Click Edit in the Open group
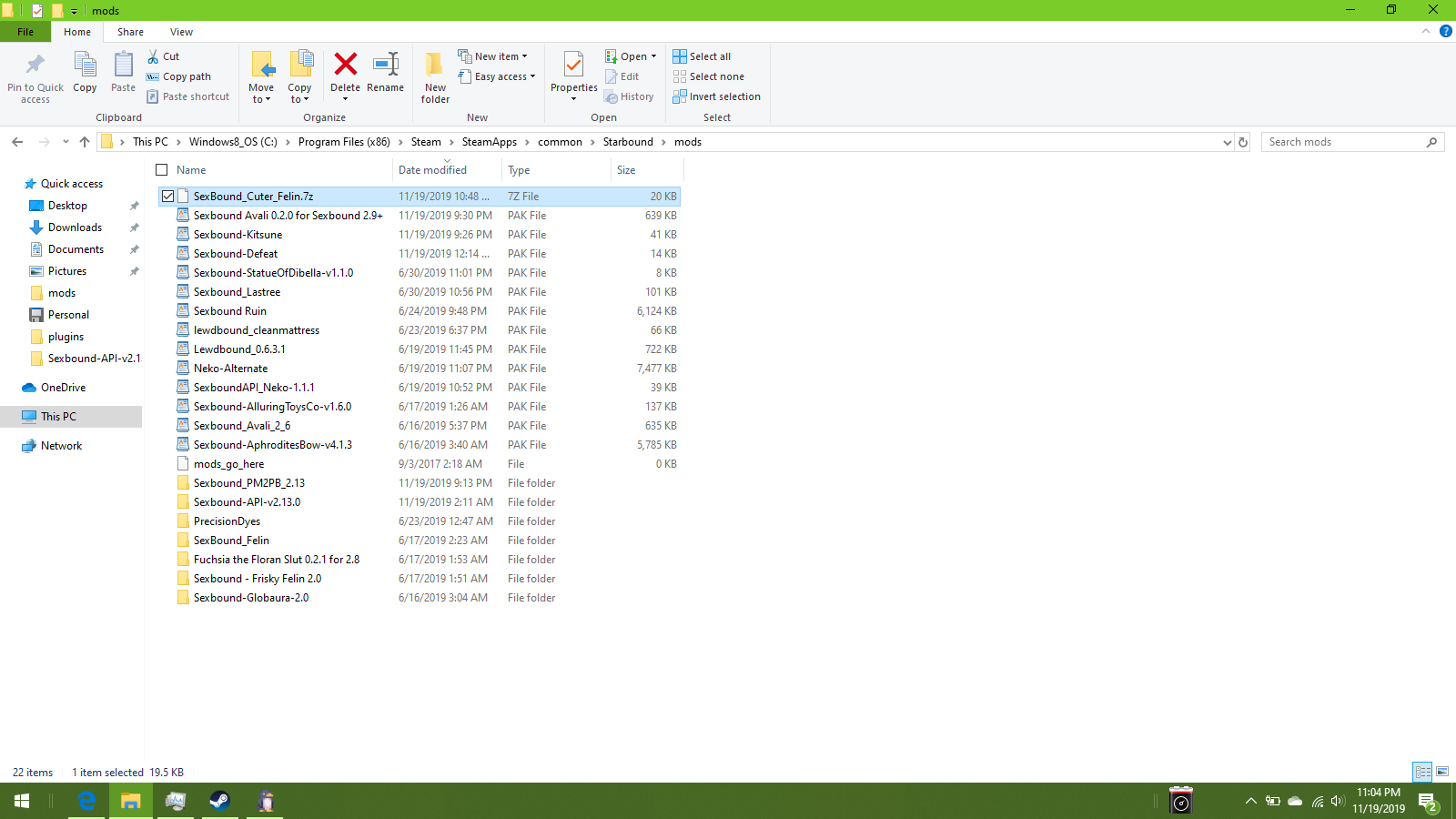The width and height of the screenshot is (1456, 819). pos(622,76)
